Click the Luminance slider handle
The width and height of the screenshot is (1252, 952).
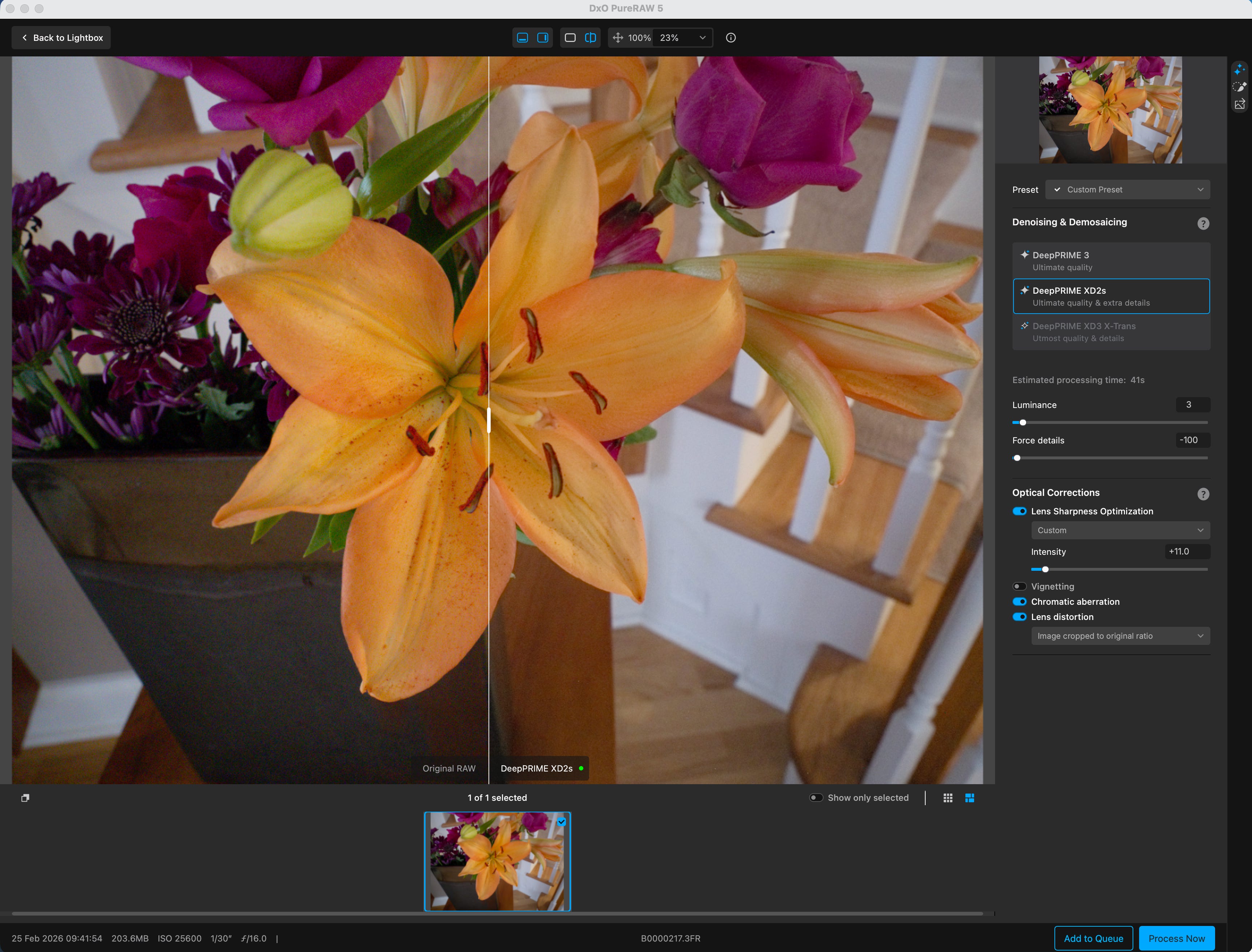pyautogui.click(x=1023, y=422)
